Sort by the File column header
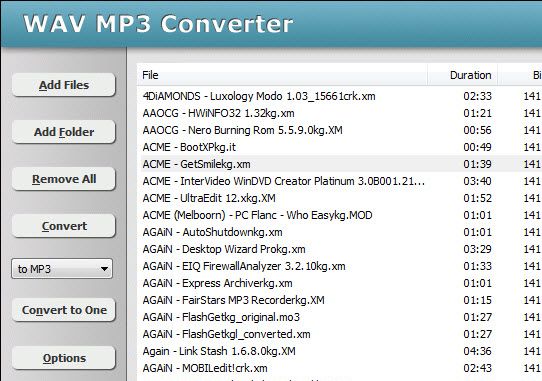Image resolution: width=542 pixels, height=381 pixels. [x=282, y=75]
